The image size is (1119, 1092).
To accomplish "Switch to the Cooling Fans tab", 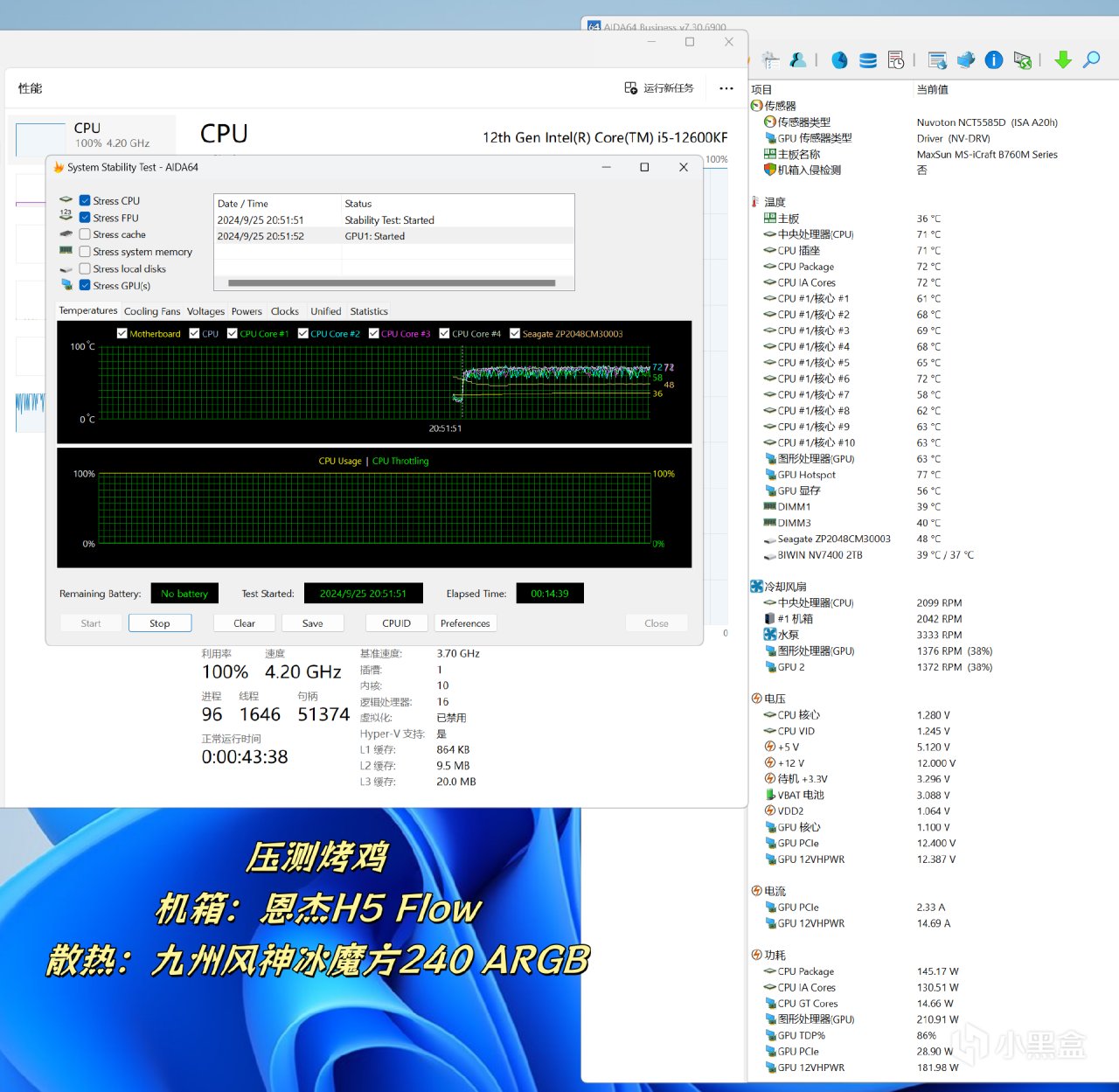I will [152, 311].
